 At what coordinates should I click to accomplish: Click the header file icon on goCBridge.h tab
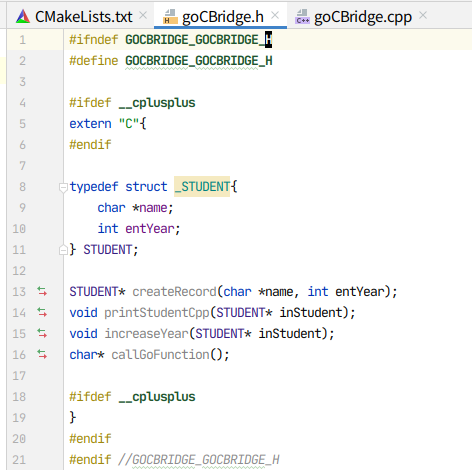coord(170,17)
